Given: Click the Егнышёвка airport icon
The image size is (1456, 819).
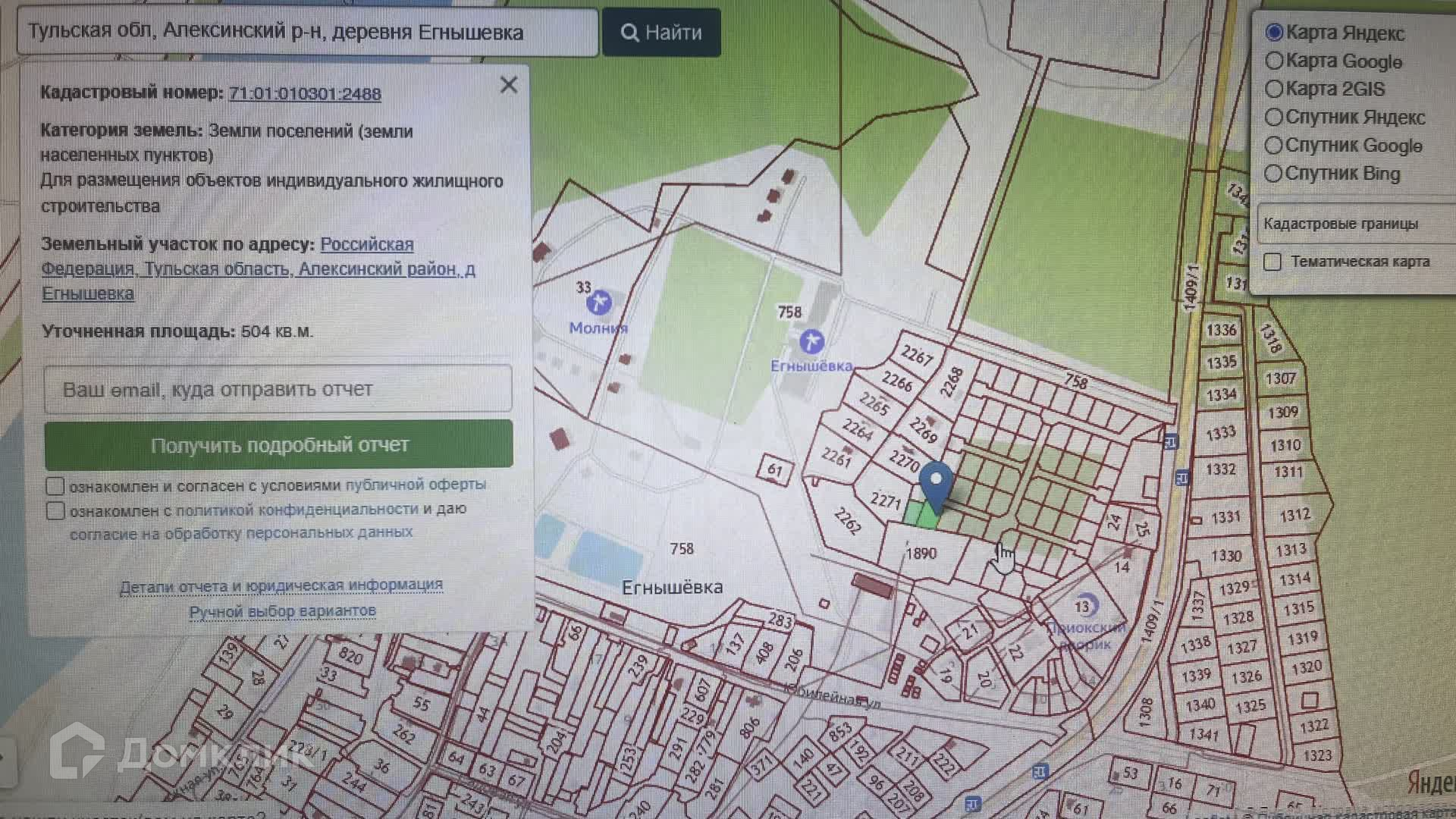Looking at the screenshot, I should pyautogui.click(x=811, y=341).
